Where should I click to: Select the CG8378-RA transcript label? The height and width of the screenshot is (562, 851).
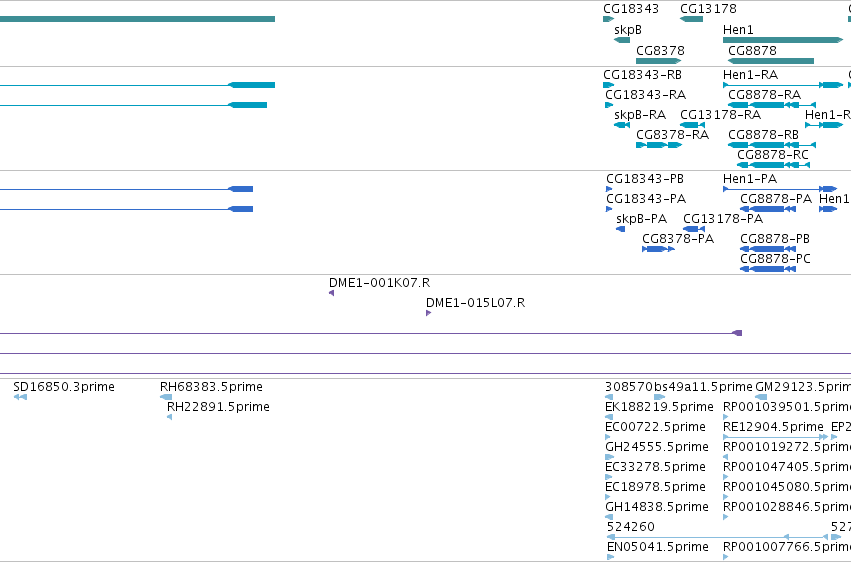tap(672, 135)
